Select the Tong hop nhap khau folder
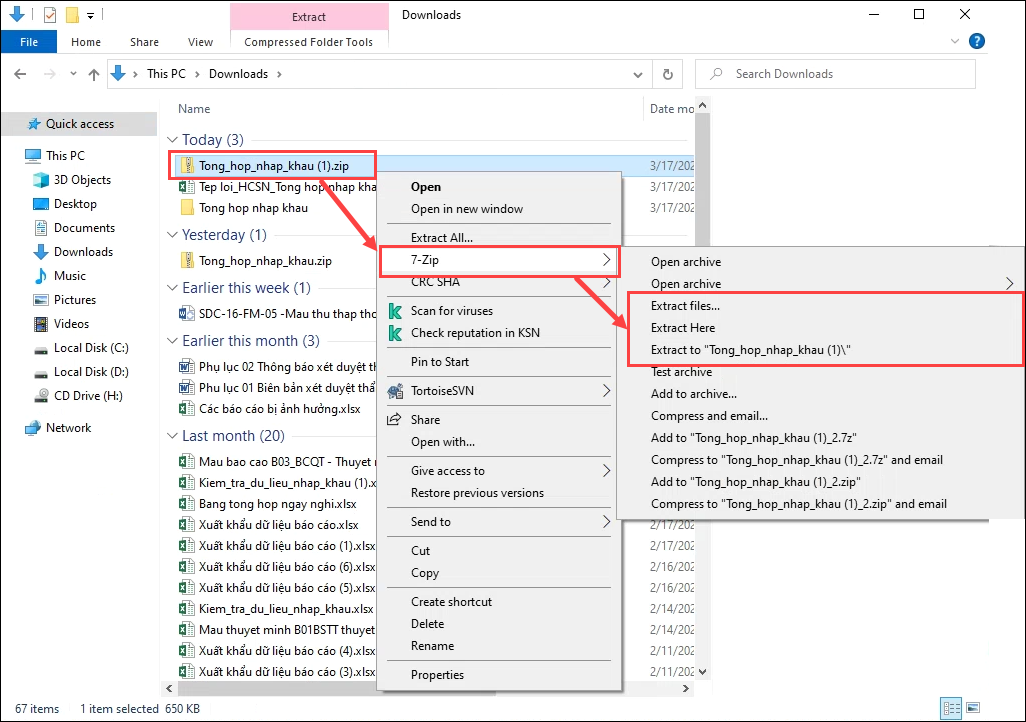Screen dimensions: 1026x722 [x=253, y=208]
